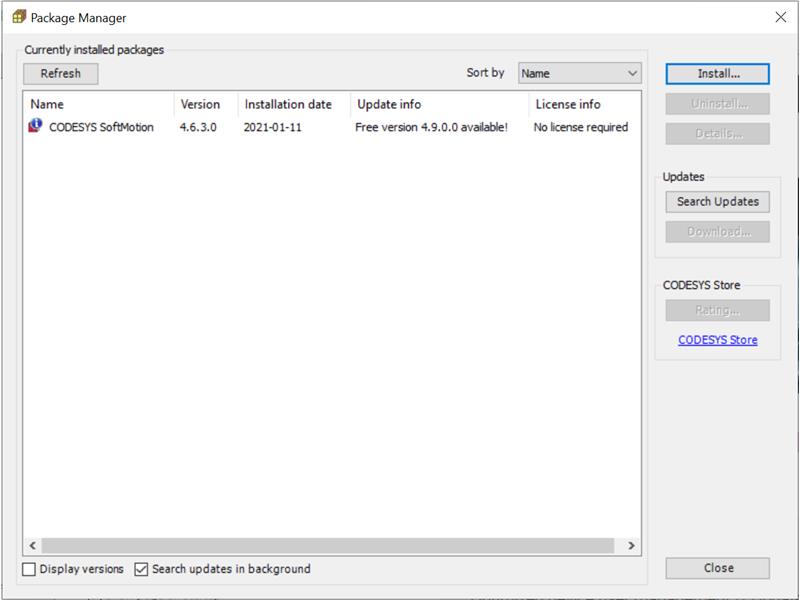Click the installation date 2021-01-11
The image size is (800, 600).
click(272, 127)
